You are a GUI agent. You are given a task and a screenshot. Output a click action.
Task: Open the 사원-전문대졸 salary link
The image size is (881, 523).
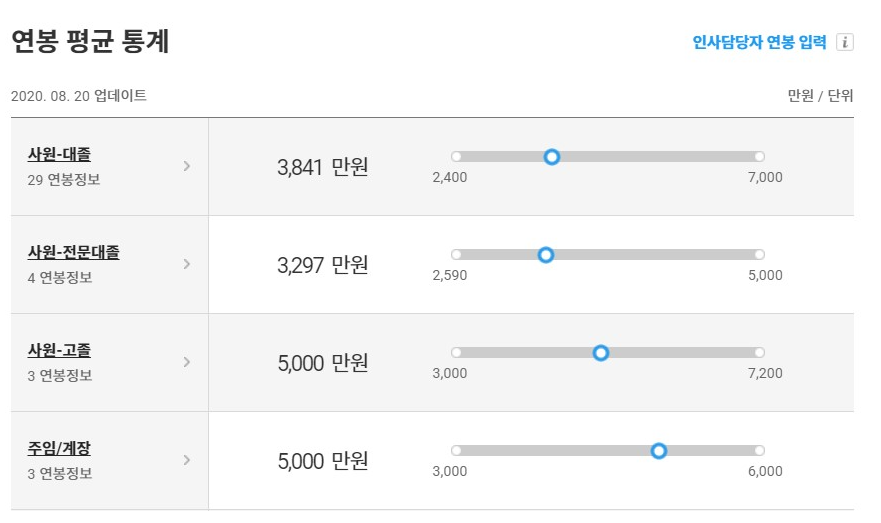click(x=74, y=252)
